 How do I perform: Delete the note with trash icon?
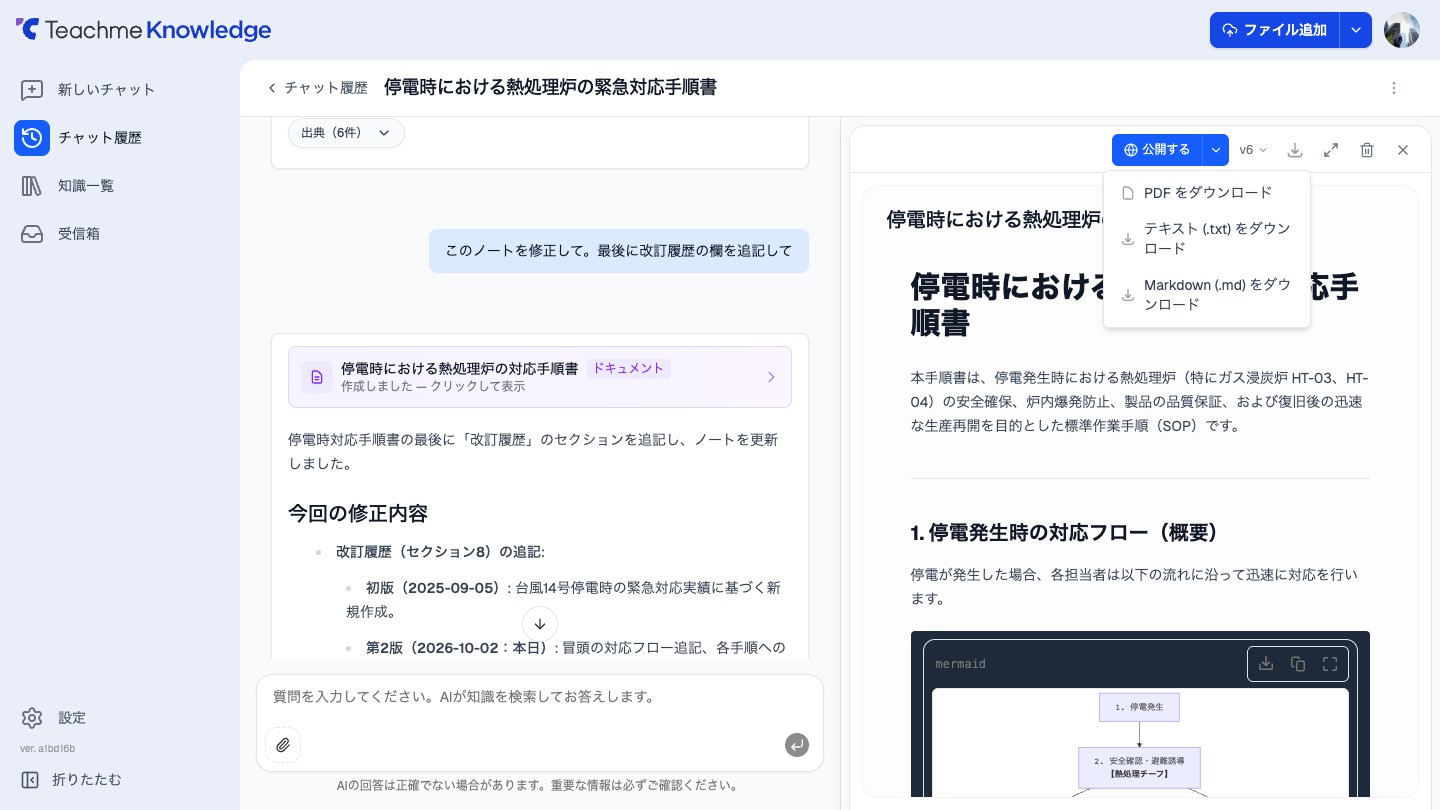(1367, 150)
